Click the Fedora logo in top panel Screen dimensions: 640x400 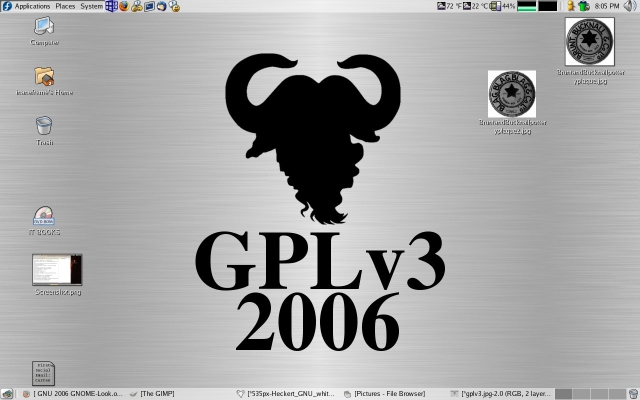(x=7, y=6)
